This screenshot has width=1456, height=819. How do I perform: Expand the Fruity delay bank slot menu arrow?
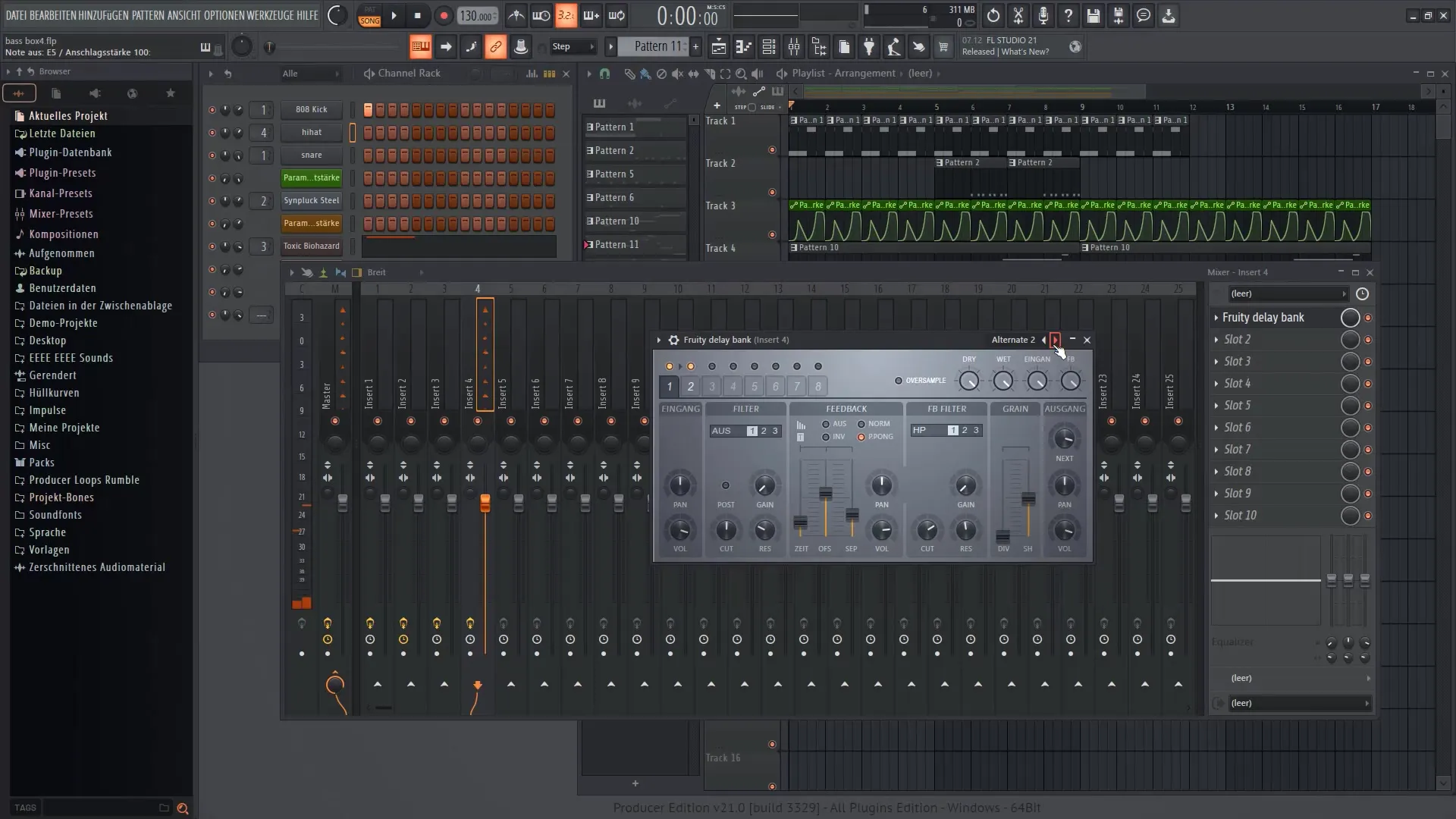[x=1216, y=318]
